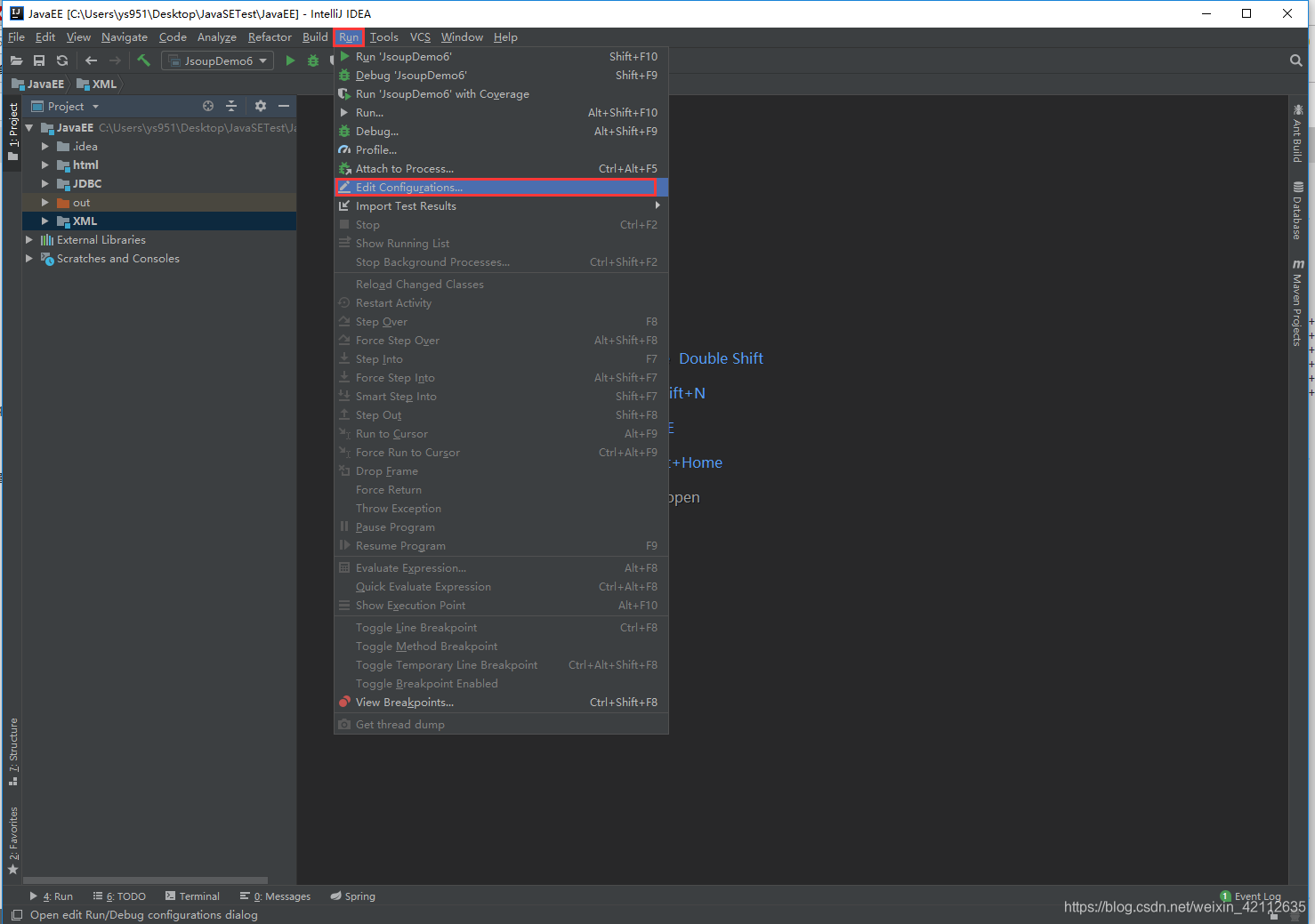Open the JsoupDemo6 run configuration dropdown
The height and width of the screenshot is (924, 1315).
pos(218,60)
